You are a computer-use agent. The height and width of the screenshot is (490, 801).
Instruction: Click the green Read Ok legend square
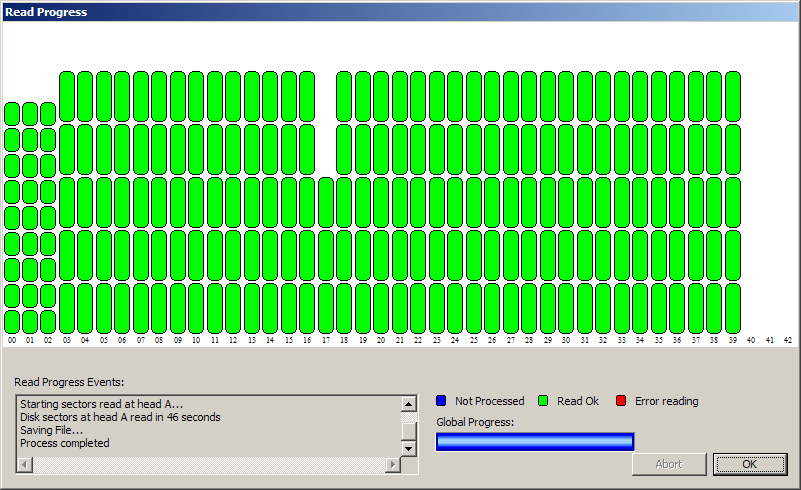543,401
